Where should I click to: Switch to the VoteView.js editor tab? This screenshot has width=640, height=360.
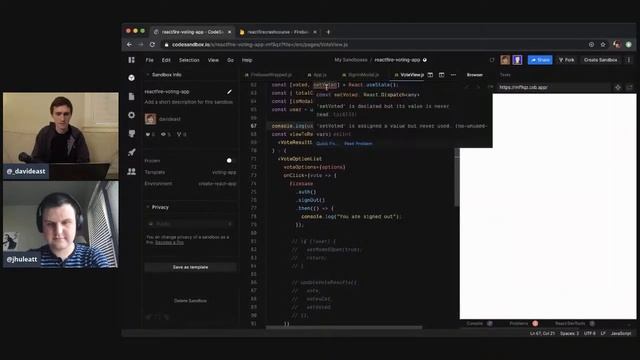(x=409, y=75)
